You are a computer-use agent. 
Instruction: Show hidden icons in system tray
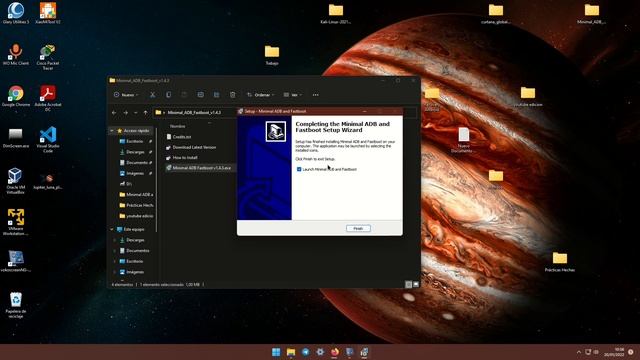click(x=578, y=352)
